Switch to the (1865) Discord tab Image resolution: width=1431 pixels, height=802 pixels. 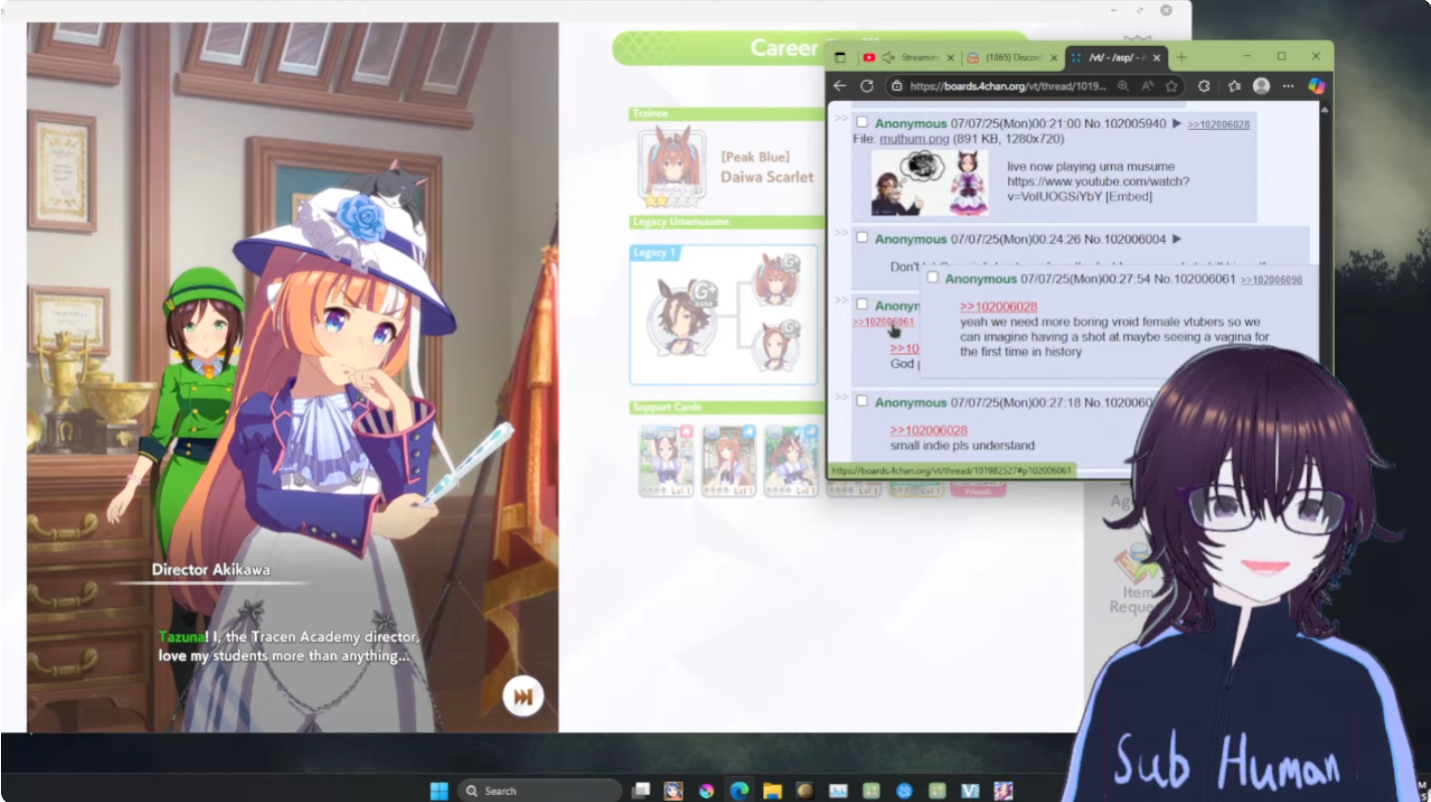[1012, 57]
